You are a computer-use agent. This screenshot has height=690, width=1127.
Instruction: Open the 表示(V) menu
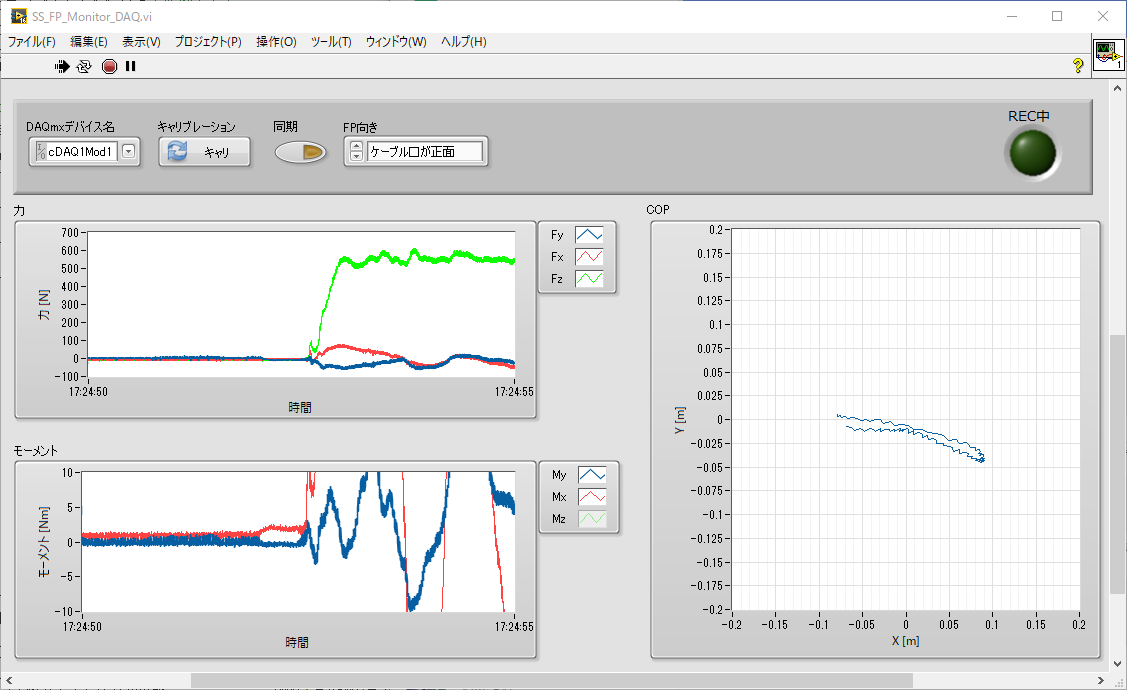coord(141,42)
